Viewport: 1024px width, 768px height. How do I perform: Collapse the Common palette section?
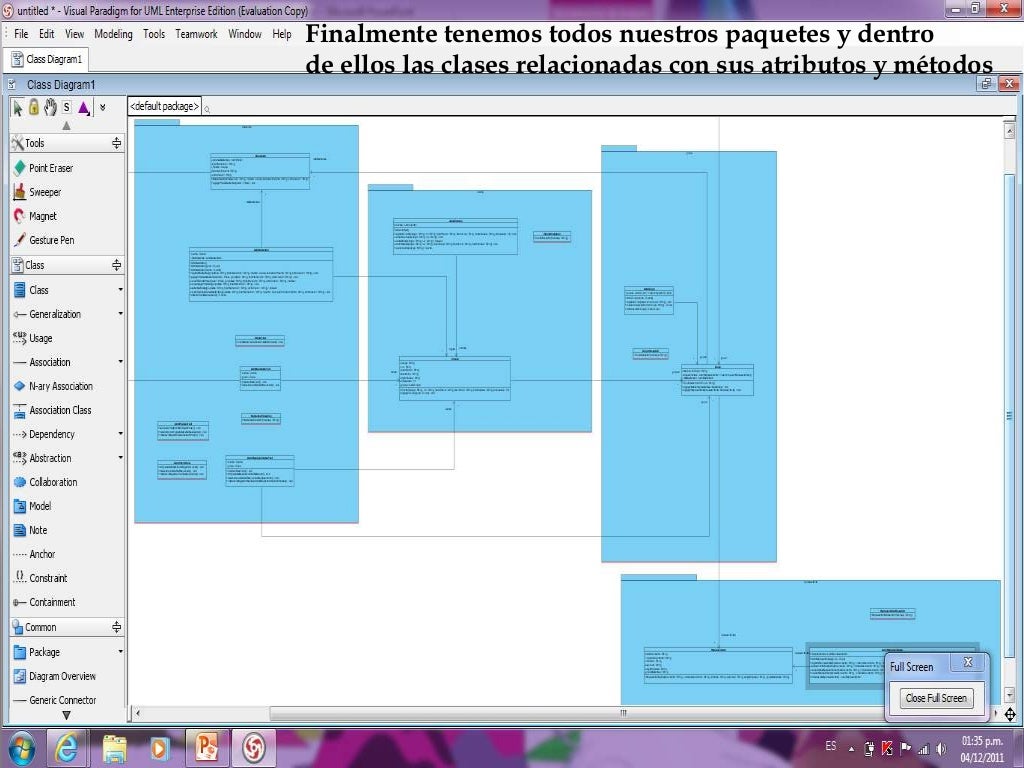[x=116, y=627]
